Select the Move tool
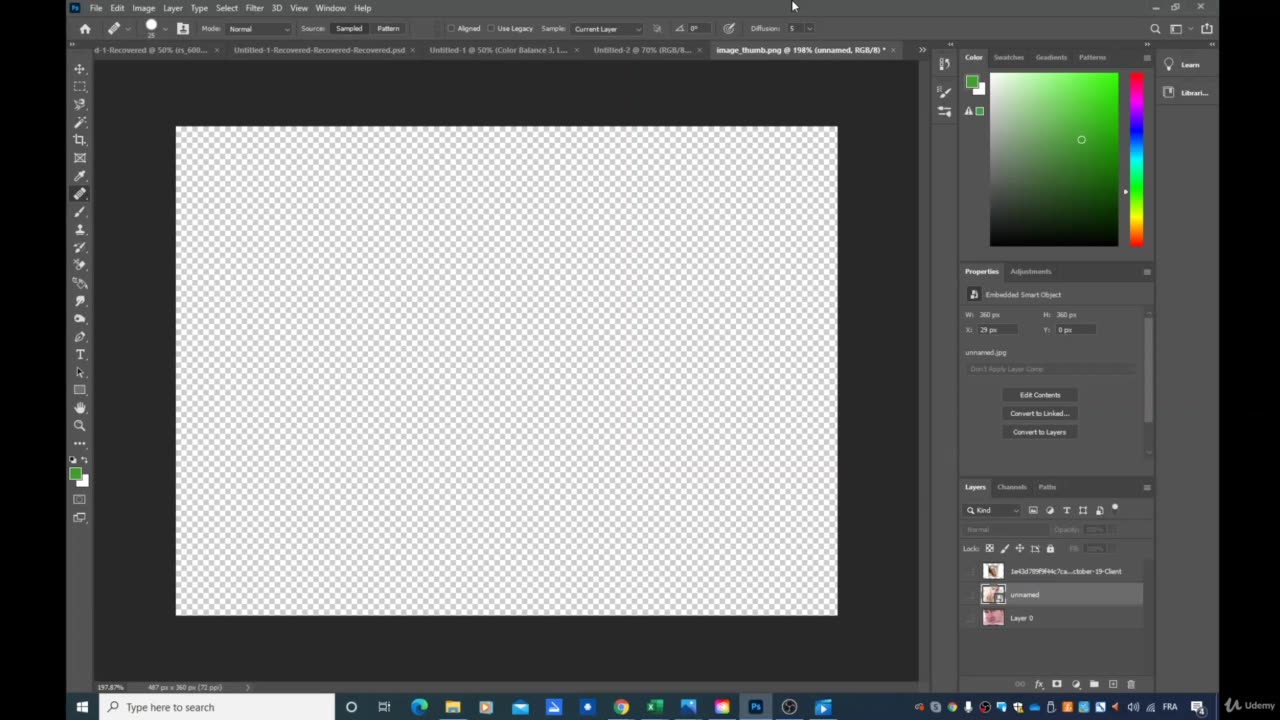This screenshot has width=1280, height=720. pos(80,69)
